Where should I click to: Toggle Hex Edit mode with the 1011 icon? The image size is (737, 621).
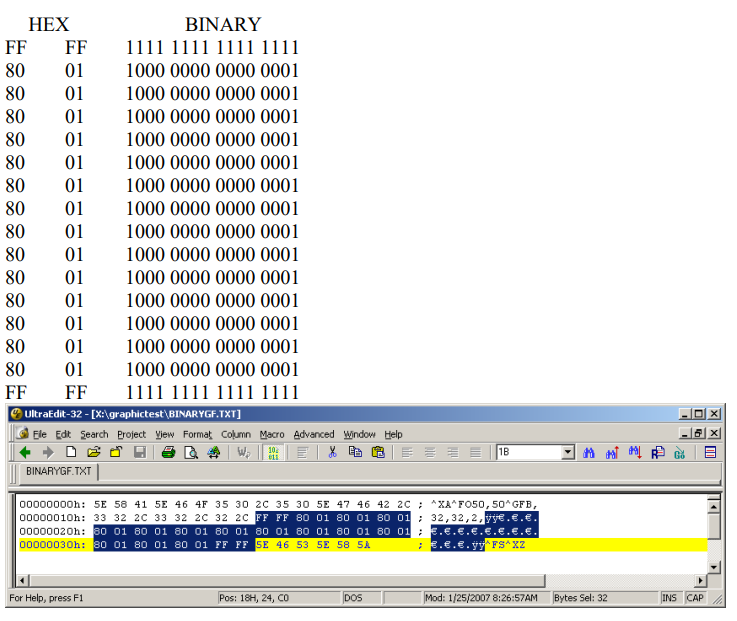click(x=273, y=453)
